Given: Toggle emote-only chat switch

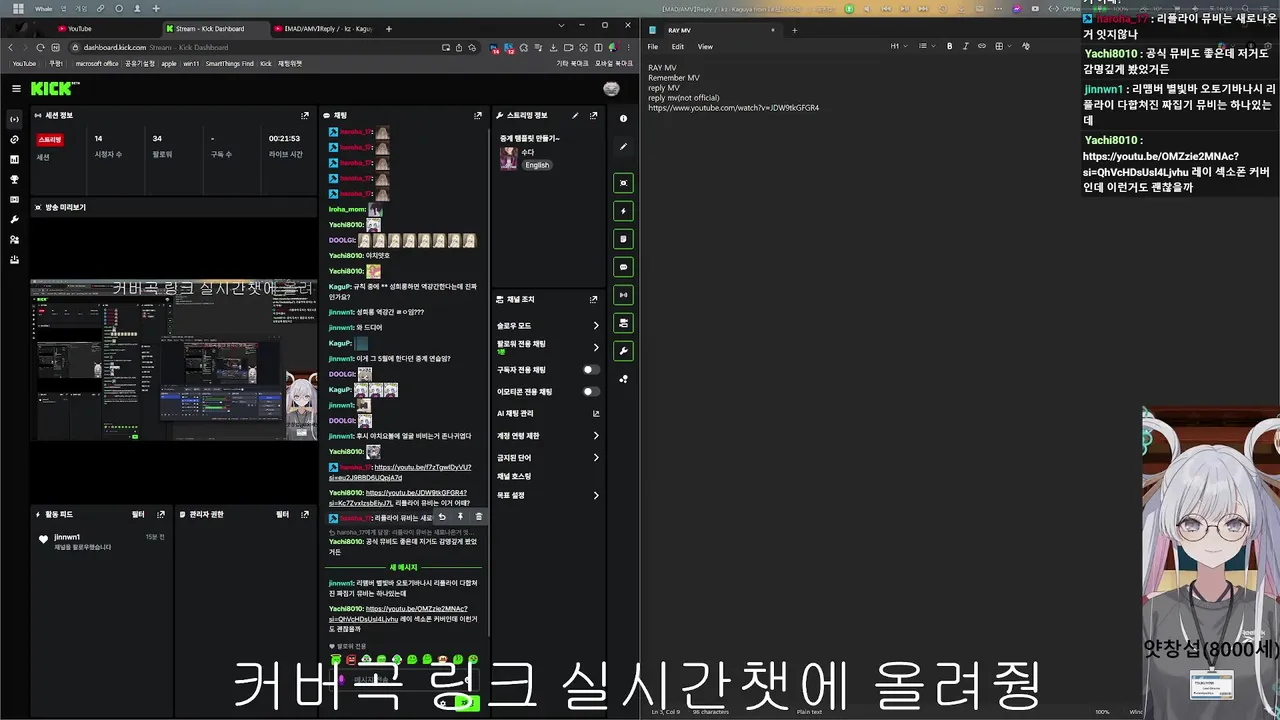Looking at the screenshot, I should [x=591, y=392].
